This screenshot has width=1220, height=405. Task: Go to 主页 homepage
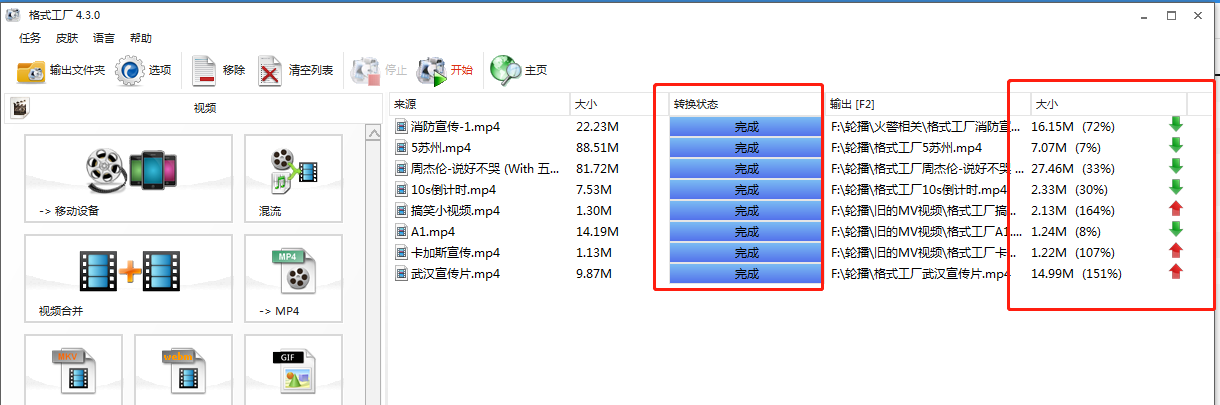pos(519,71)
